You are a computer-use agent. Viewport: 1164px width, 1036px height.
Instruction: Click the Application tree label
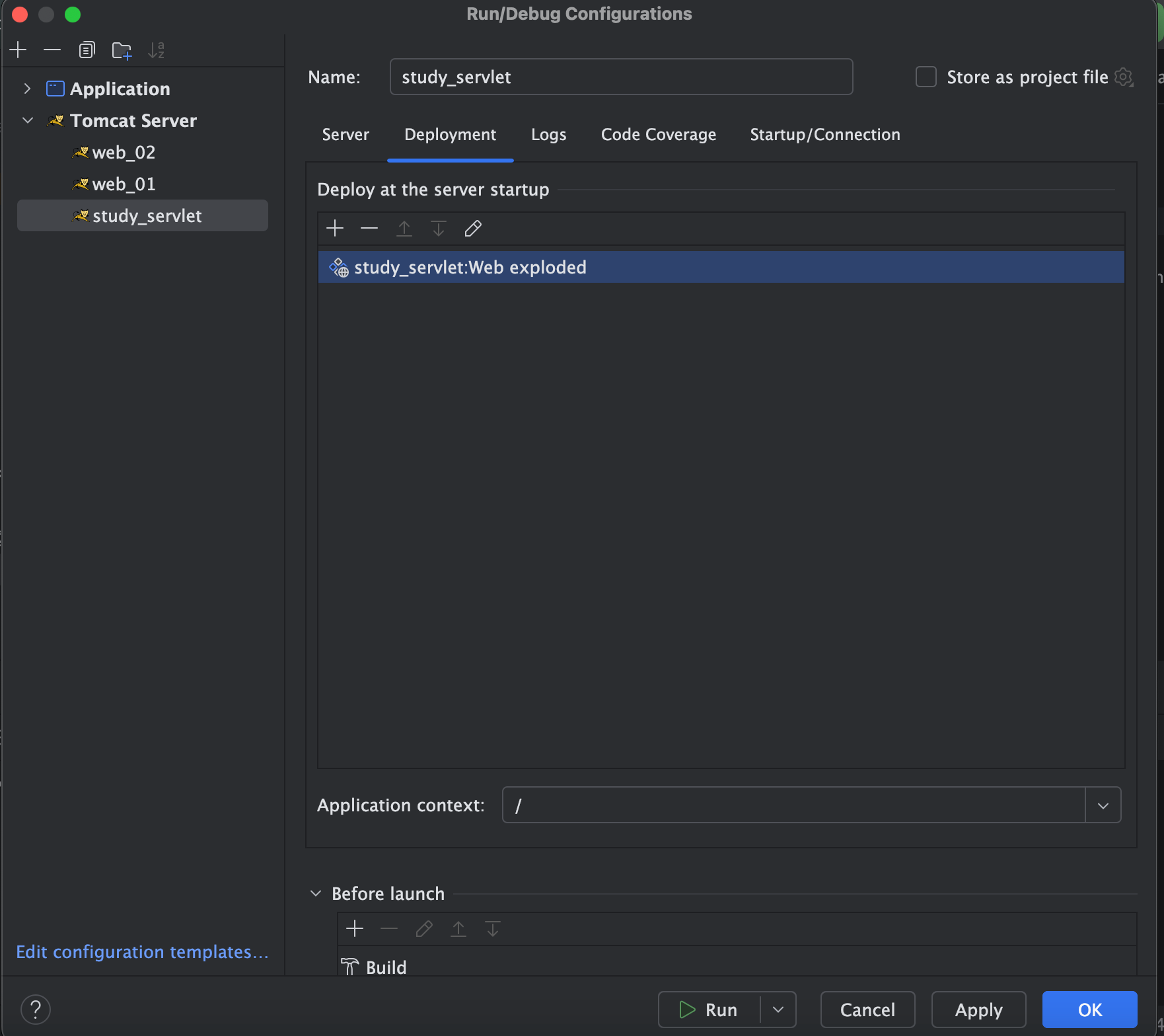pyautogui.click(x=120, y=89)
